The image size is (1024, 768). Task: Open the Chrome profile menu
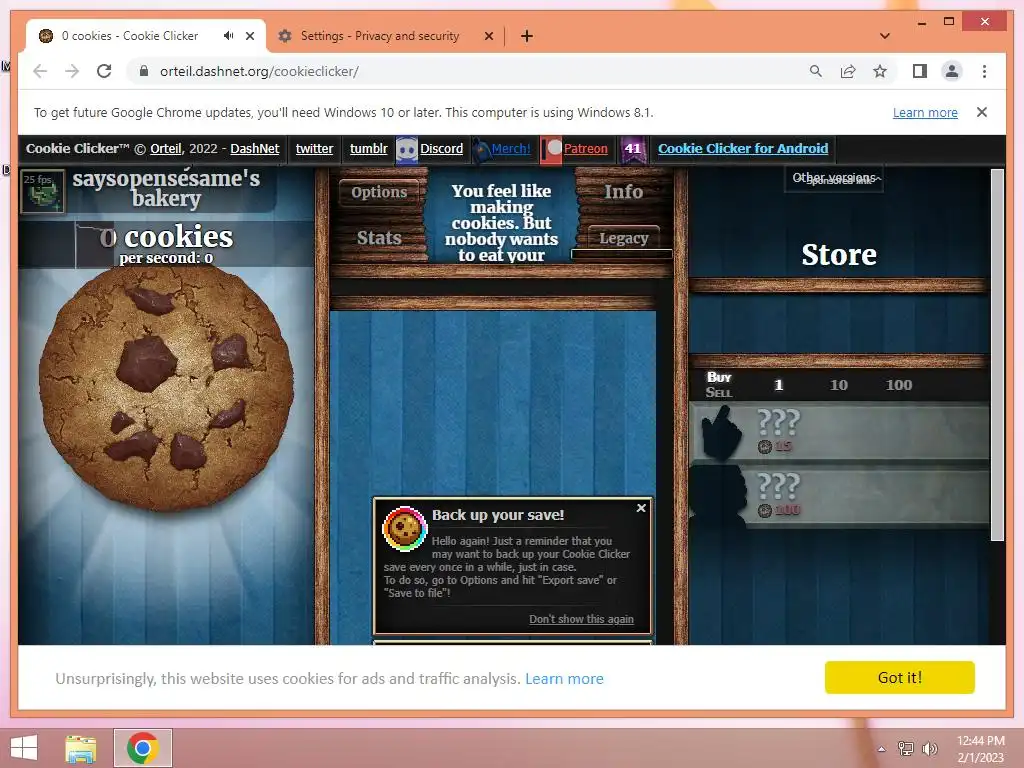(x=952, y=71)
